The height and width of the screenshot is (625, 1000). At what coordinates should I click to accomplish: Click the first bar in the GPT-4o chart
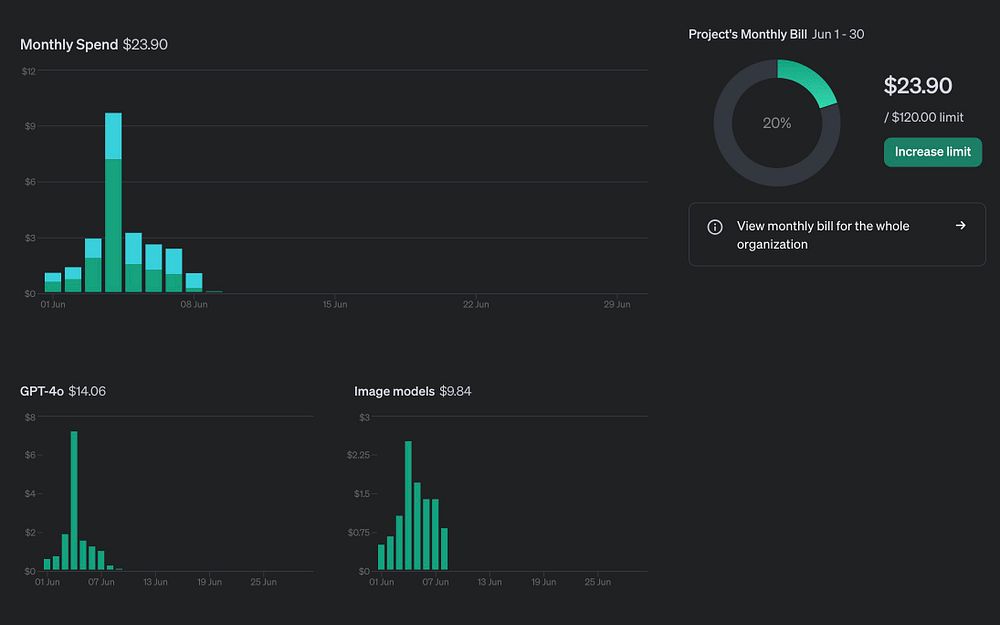click(x=47, y=565)
